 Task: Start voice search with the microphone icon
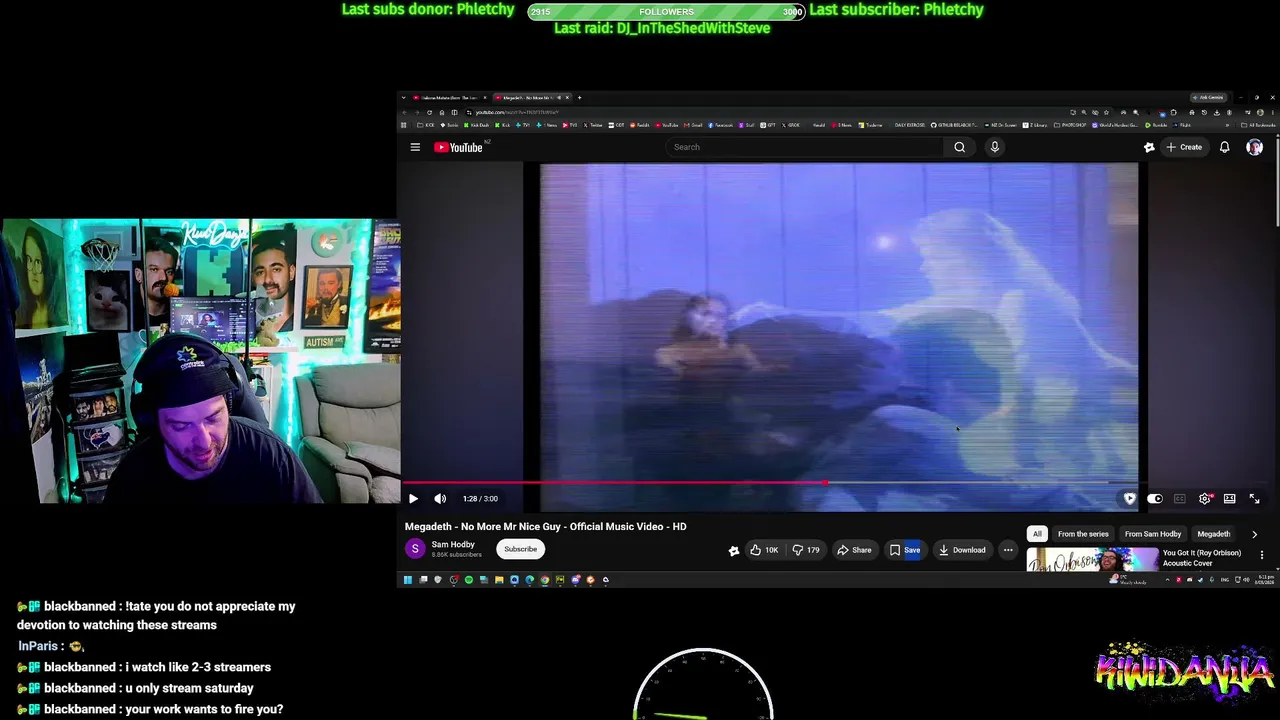click(994, 147)
